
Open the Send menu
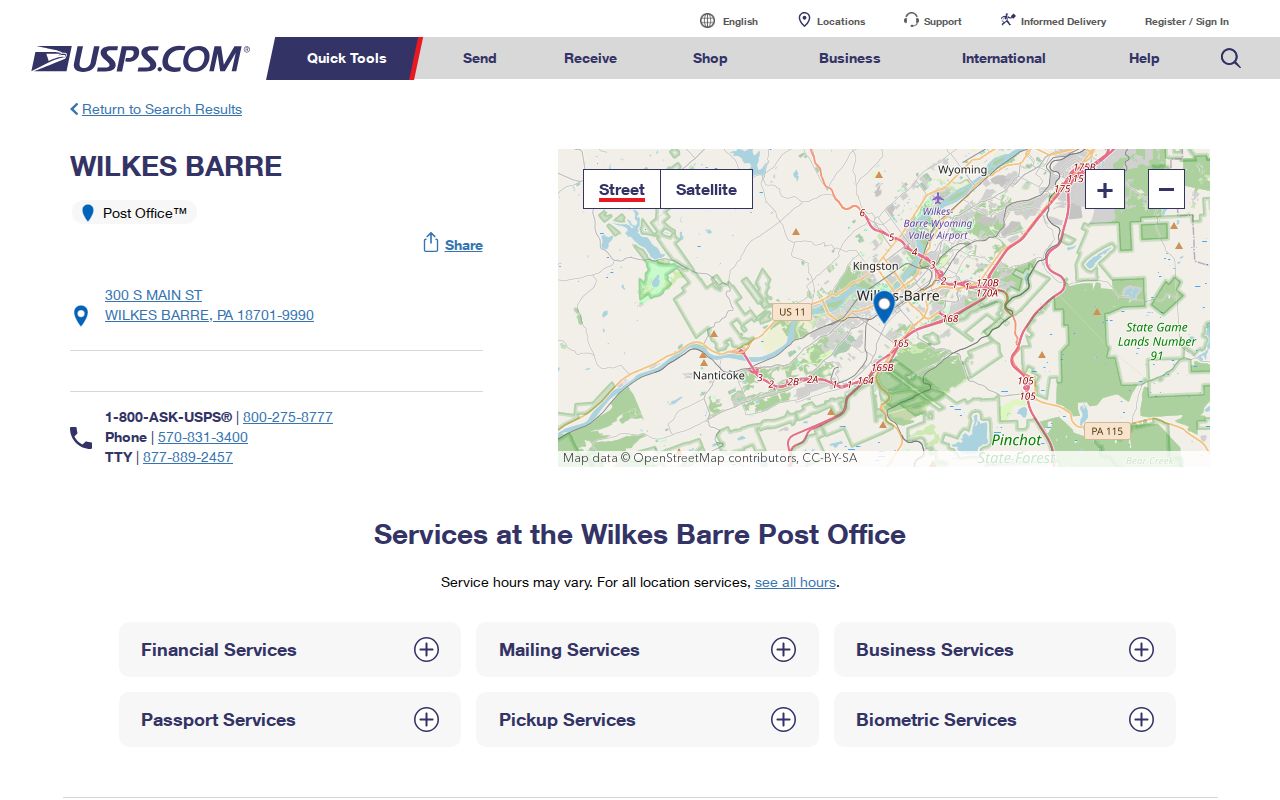[x=479, y=58]
